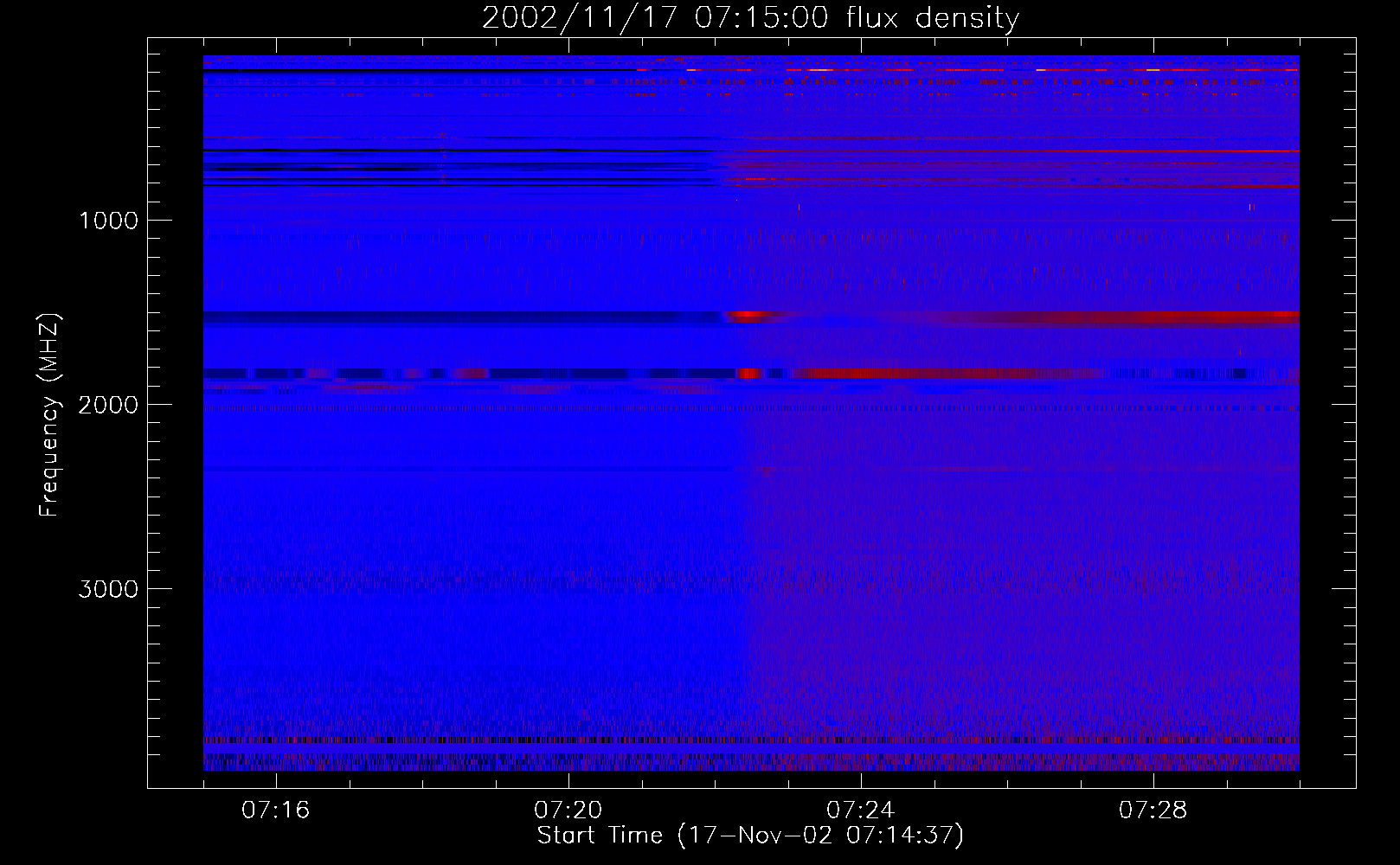Click the plot title '2002/11/17 07:15:00 flux density'
1400x865 pixels.
point(750,18)
